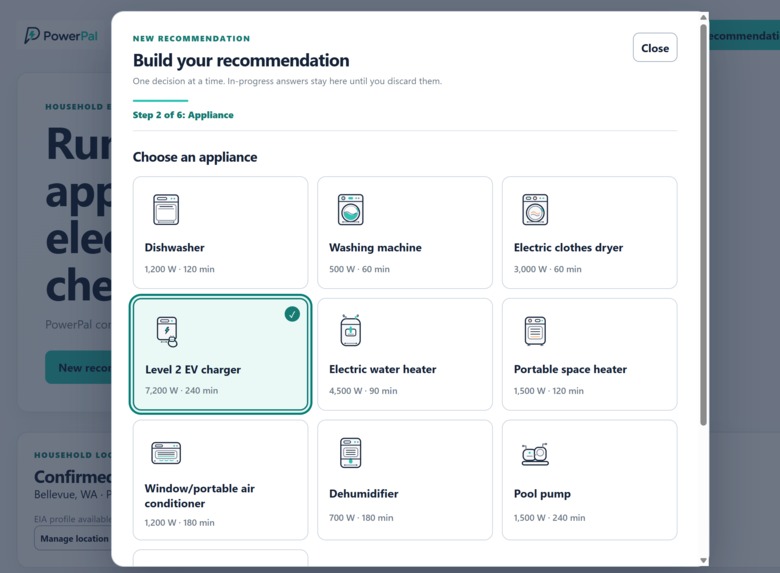Click the Dishwasher appliance icon
The width and height of the screenshot is (780, 573).
[166, 209]
